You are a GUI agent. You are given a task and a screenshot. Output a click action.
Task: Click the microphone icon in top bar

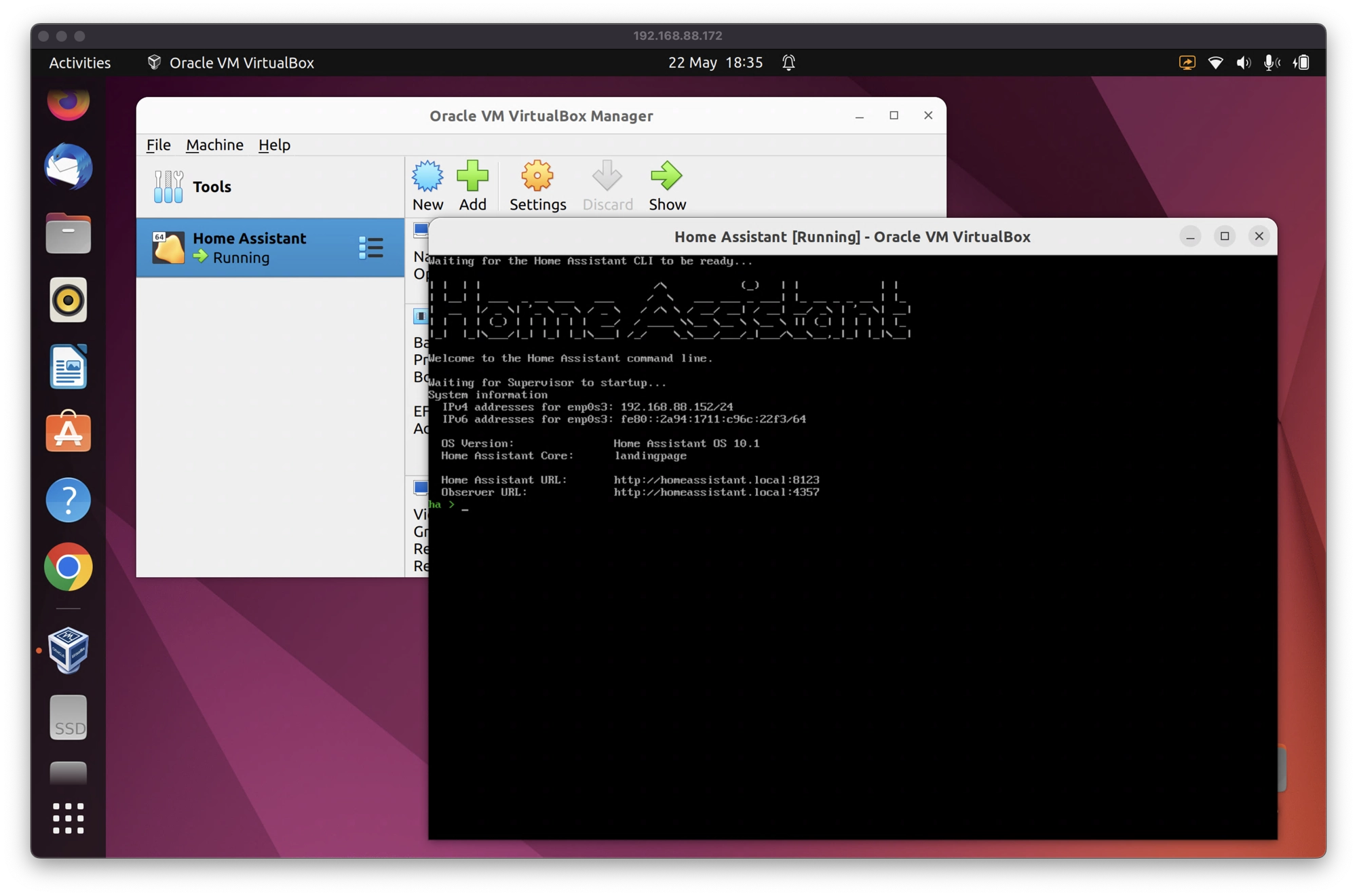(x=1271, y=62)
